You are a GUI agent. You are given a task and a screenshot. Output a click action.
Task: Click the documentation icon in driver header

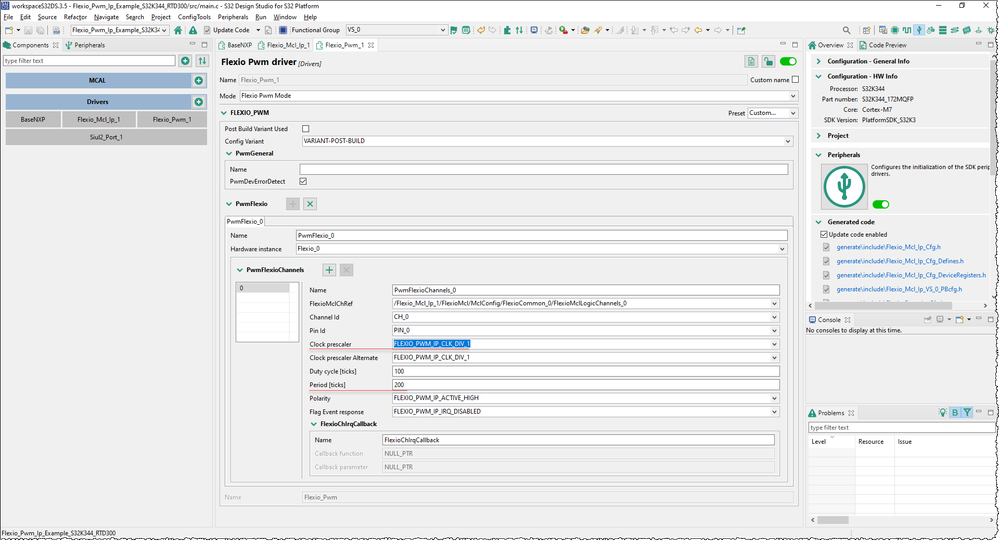[751, 61]
